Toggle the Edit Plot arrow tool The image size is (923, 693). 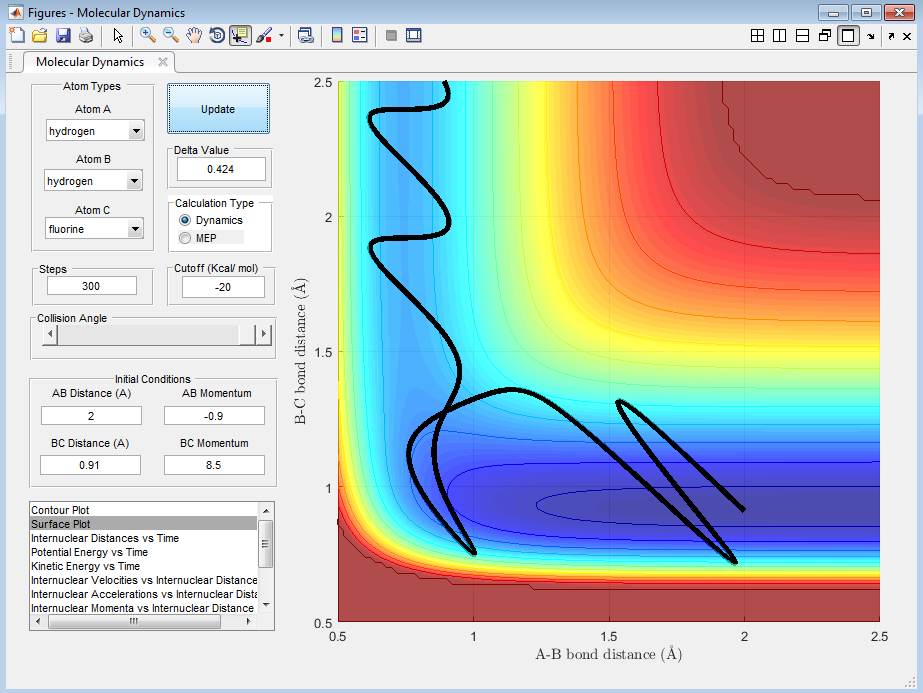pos(118,35)
